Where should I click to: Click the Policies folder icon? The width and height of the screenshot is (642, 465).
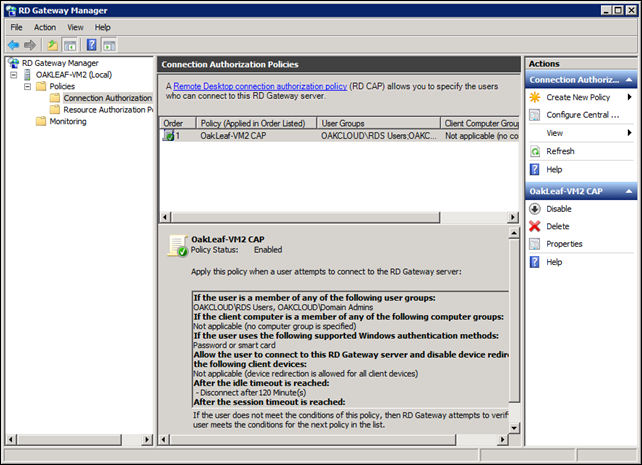tap(41, 86)
